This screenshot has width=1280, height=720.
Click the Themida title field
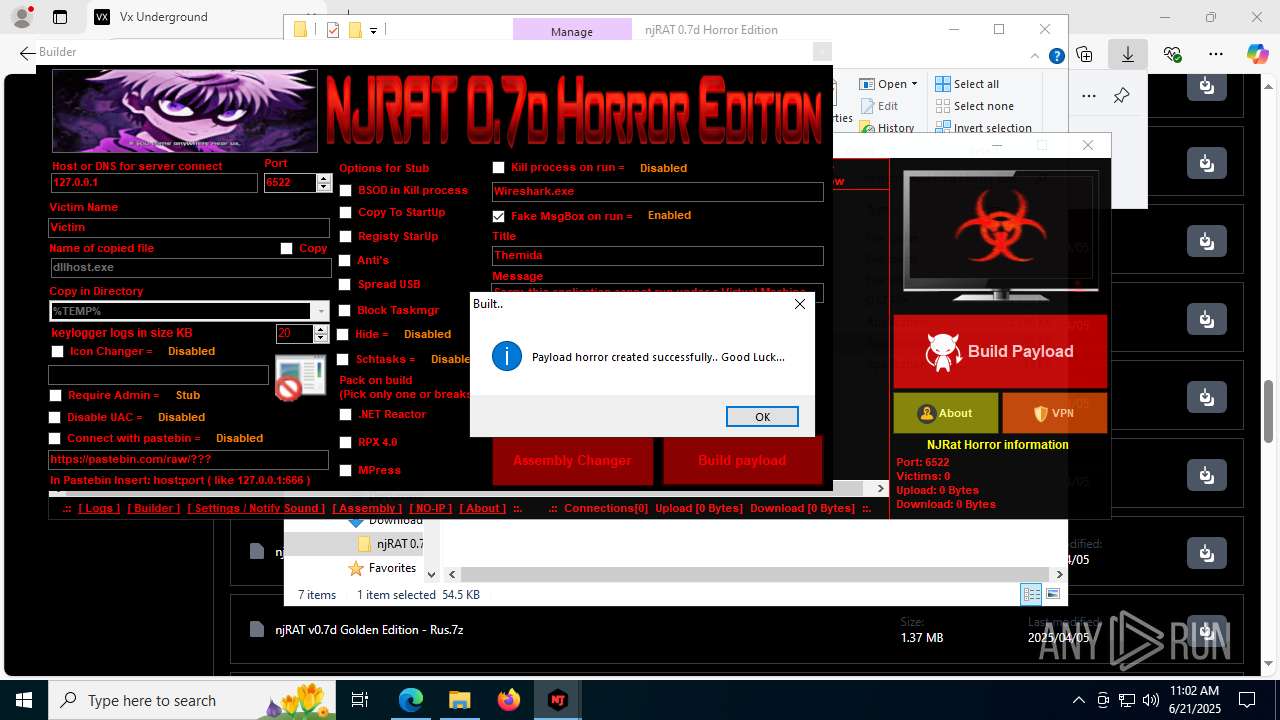pos(657,256)
